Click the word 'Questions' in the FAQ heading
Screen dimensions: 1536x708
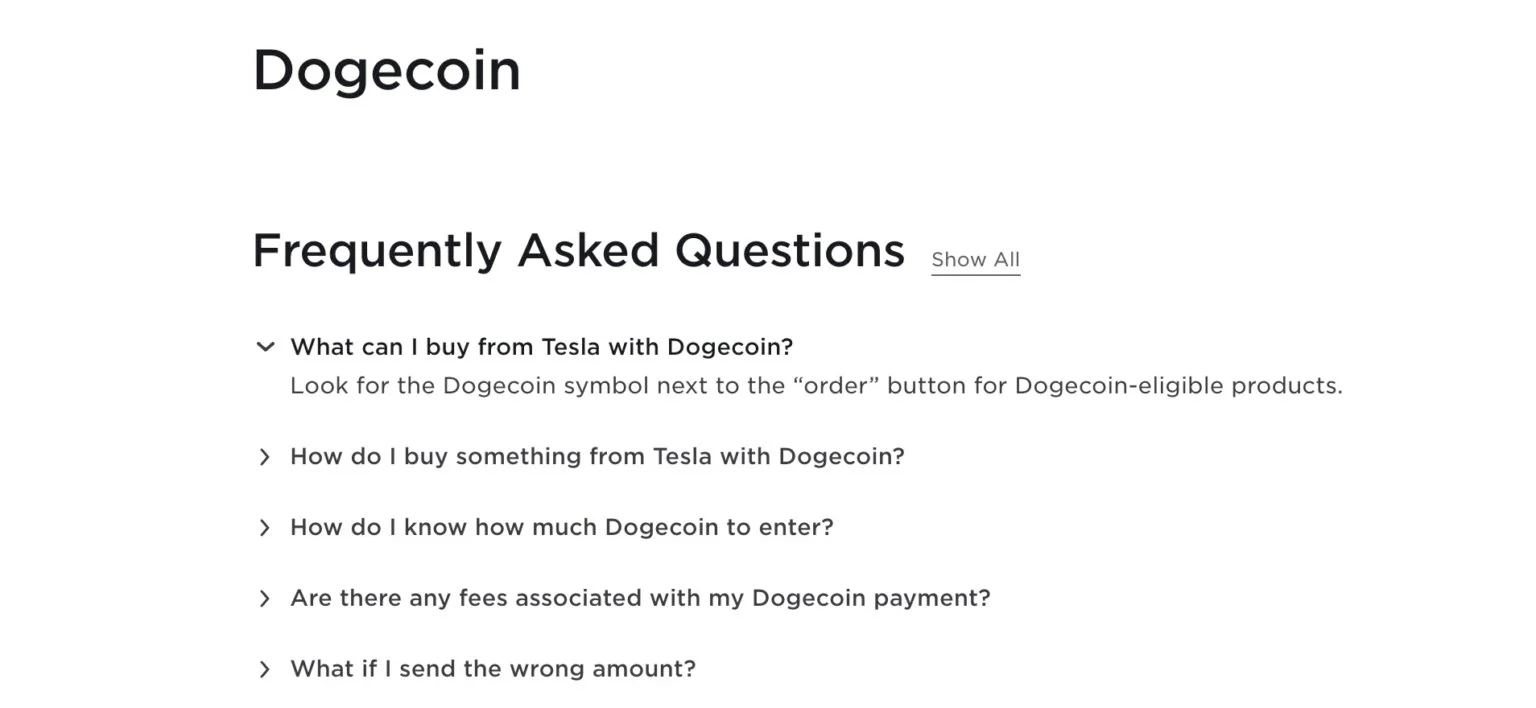pyautogui.click(x=790, y=250)
